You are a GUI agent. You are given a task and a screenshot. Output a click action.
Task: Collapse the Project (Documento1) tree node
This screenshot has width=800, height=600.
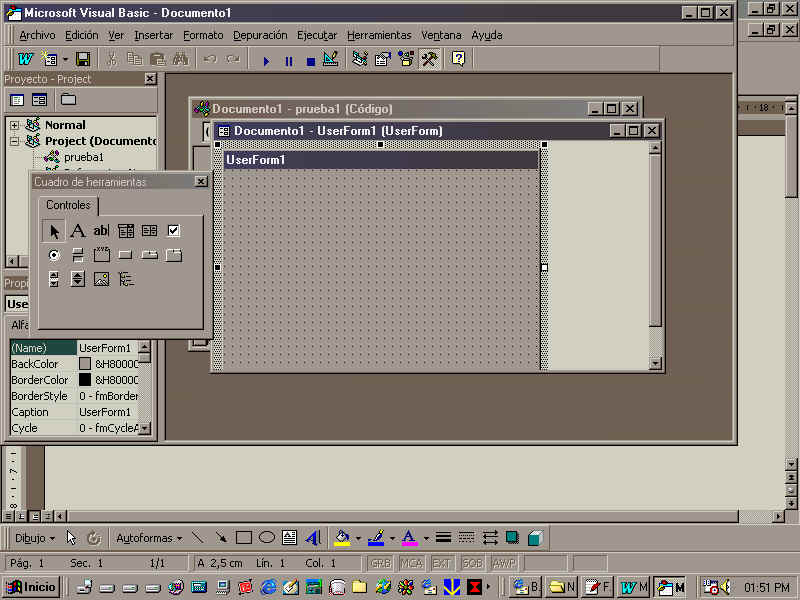(14, 141)
